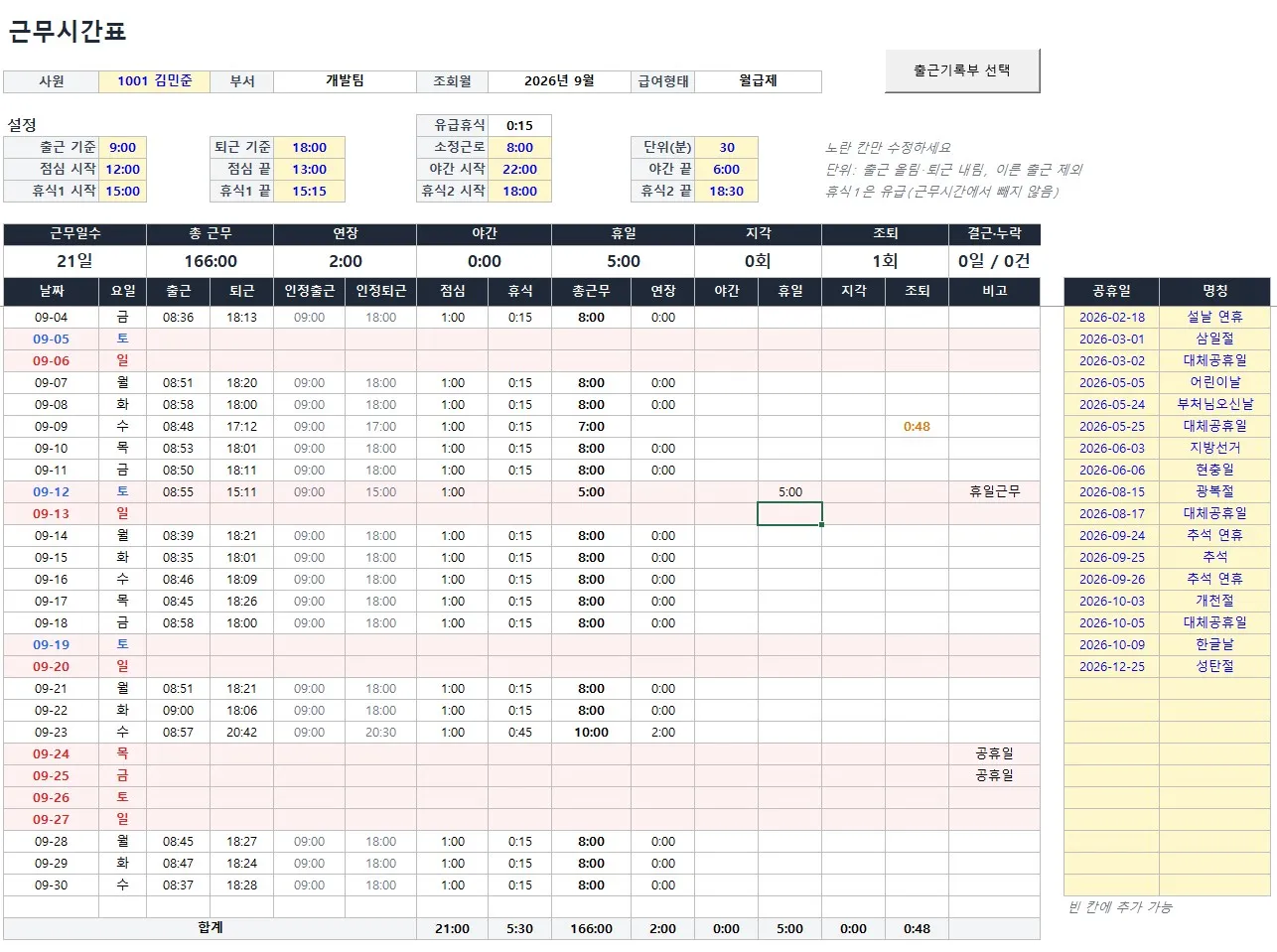Edit the 점심 시작 value 12:00

(123, 169)
